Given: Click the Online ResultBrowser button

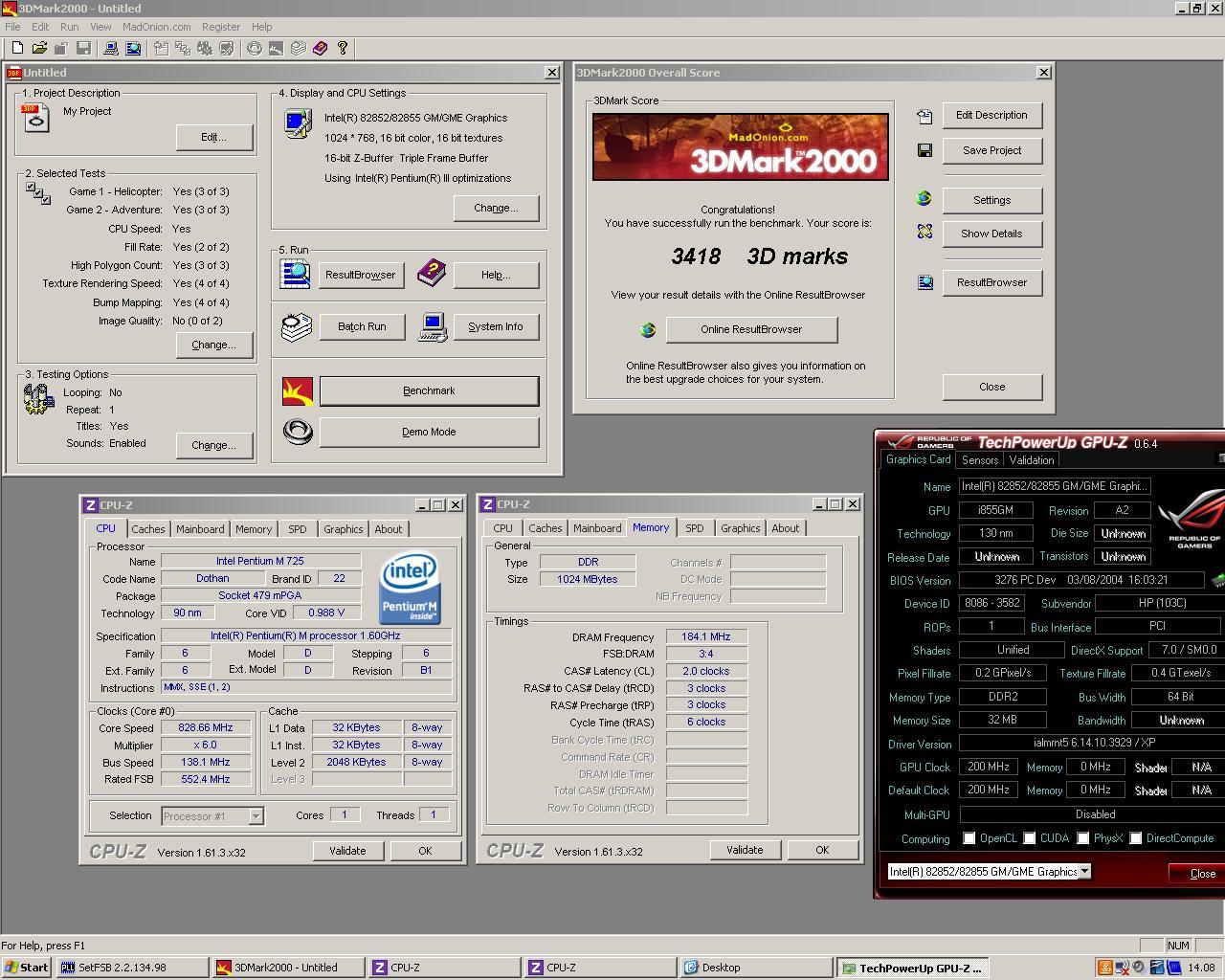Looking at the screenshot, I should pyautogui.click(x=751, y=329).
